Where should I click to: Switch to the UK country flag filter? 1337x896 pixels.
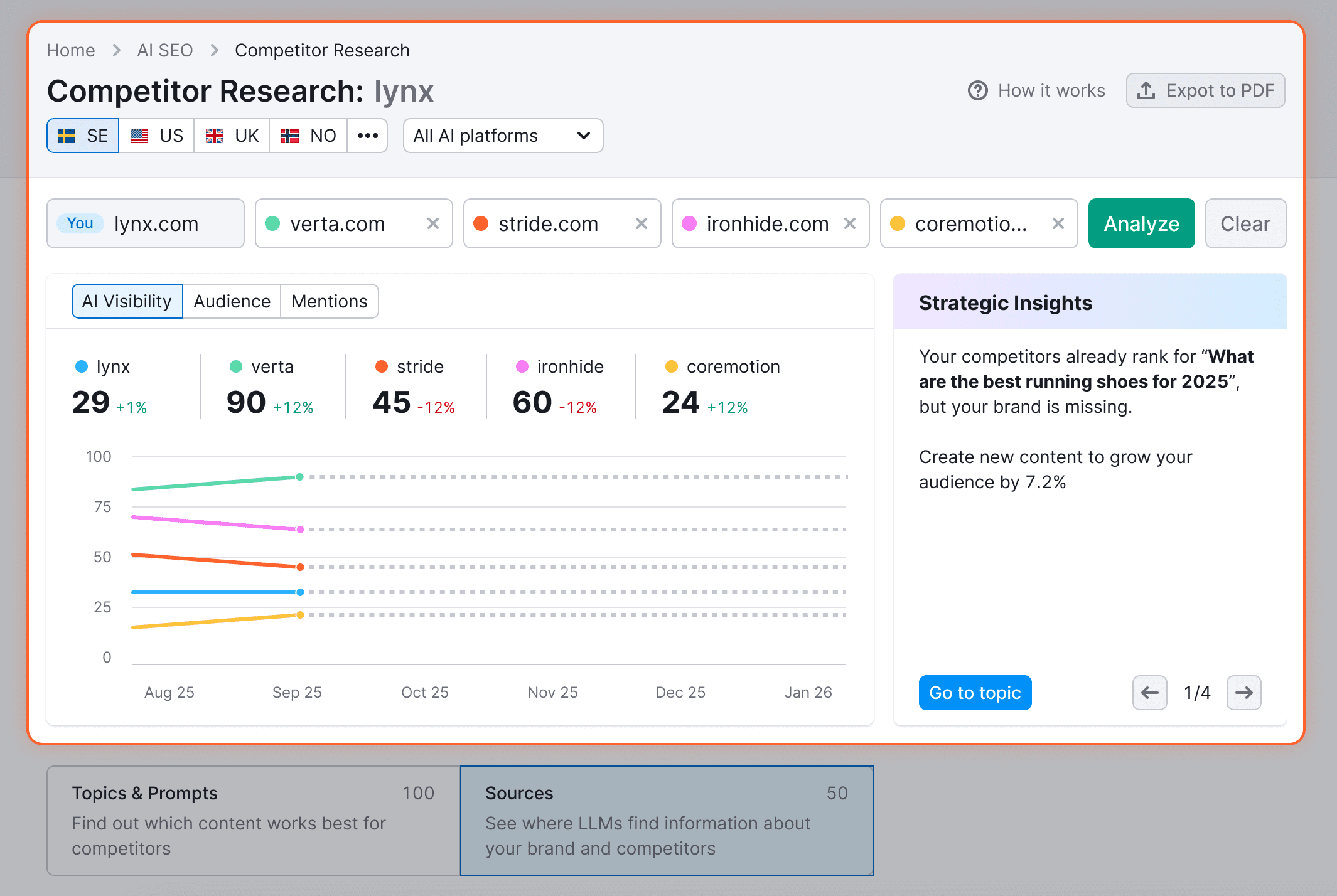pyautogui.click(x=232, y=136)
